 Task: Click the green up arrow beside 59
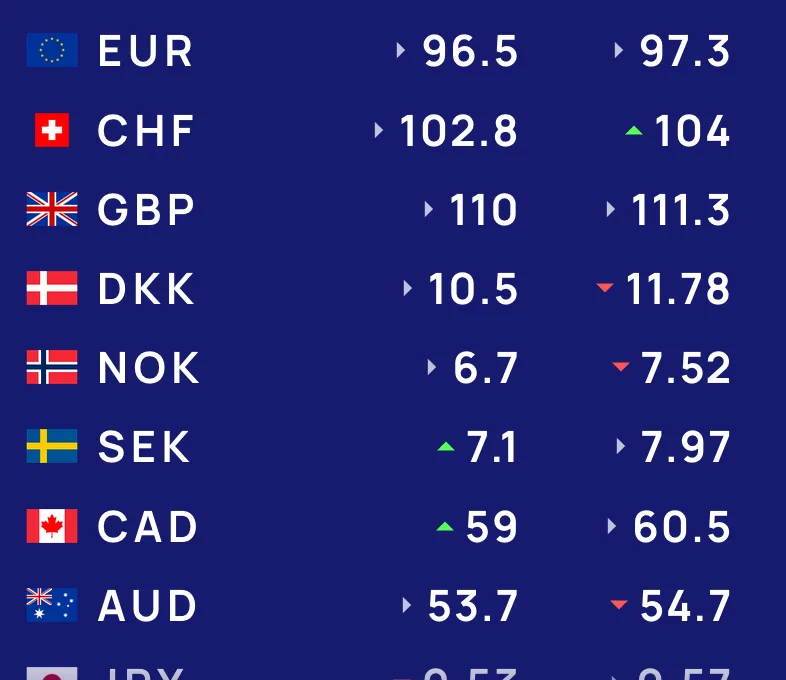pos(445,526)
